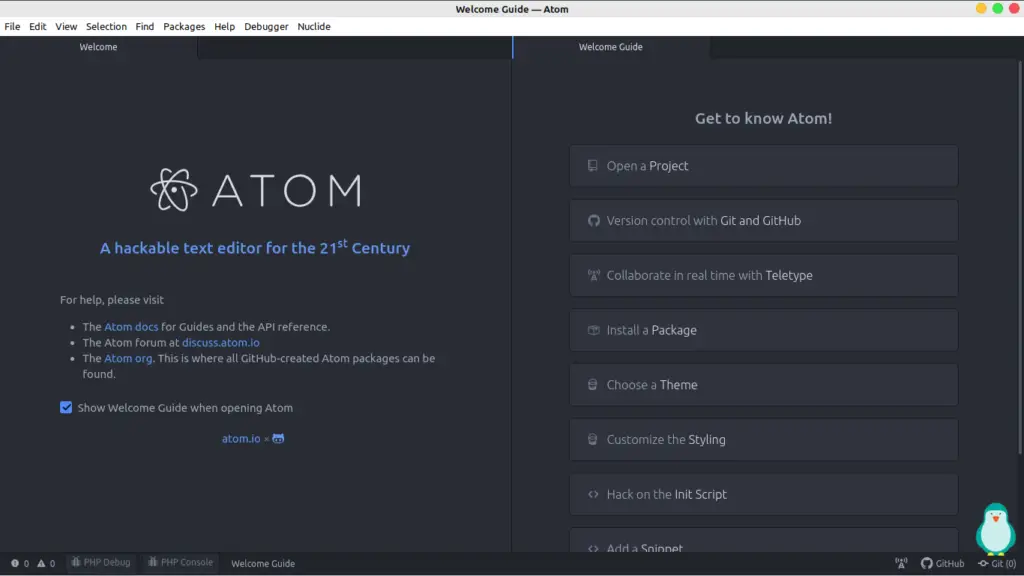Open the Packages menu

[184, 27]
